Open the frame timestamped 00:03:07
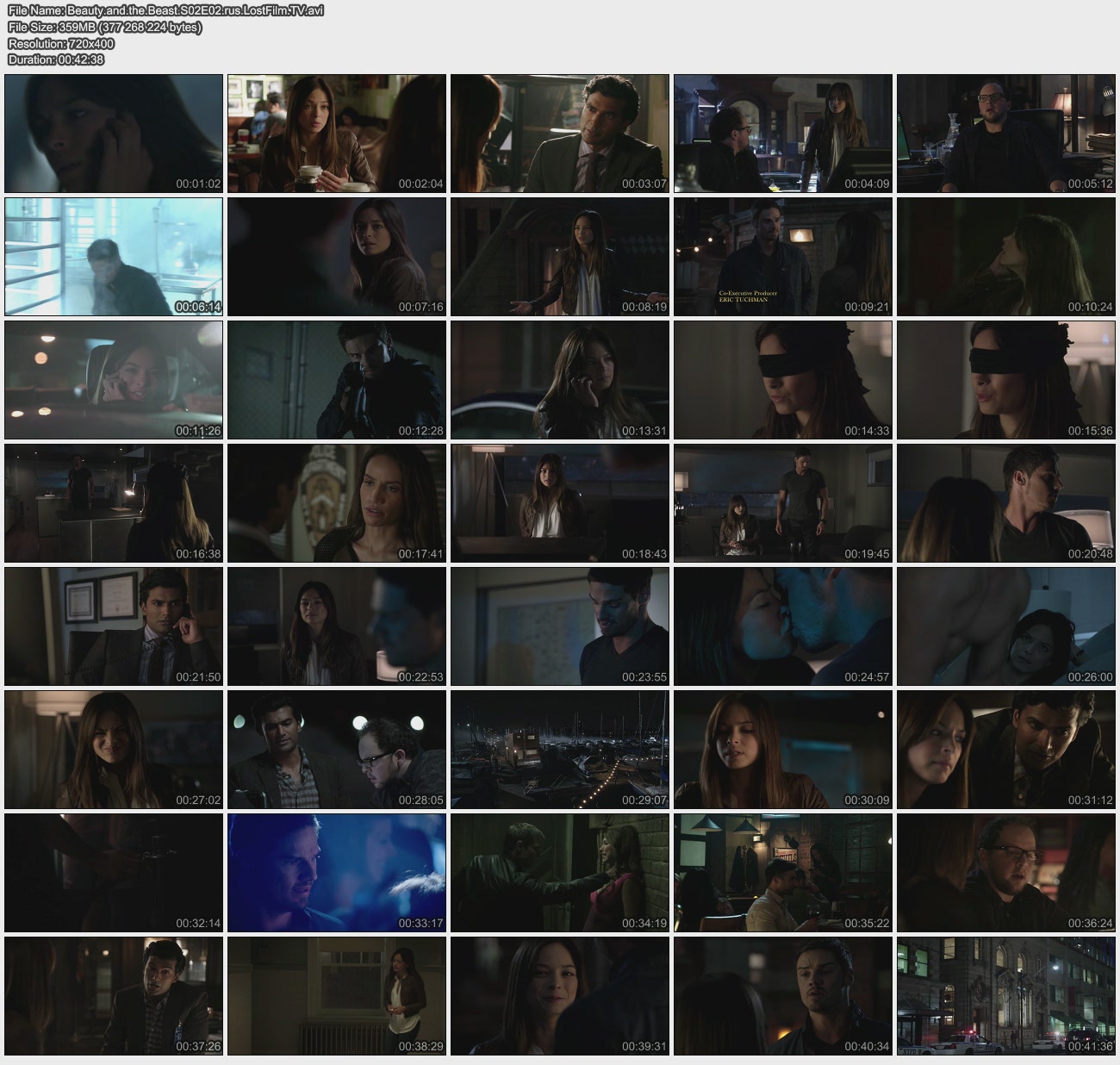 560,134
